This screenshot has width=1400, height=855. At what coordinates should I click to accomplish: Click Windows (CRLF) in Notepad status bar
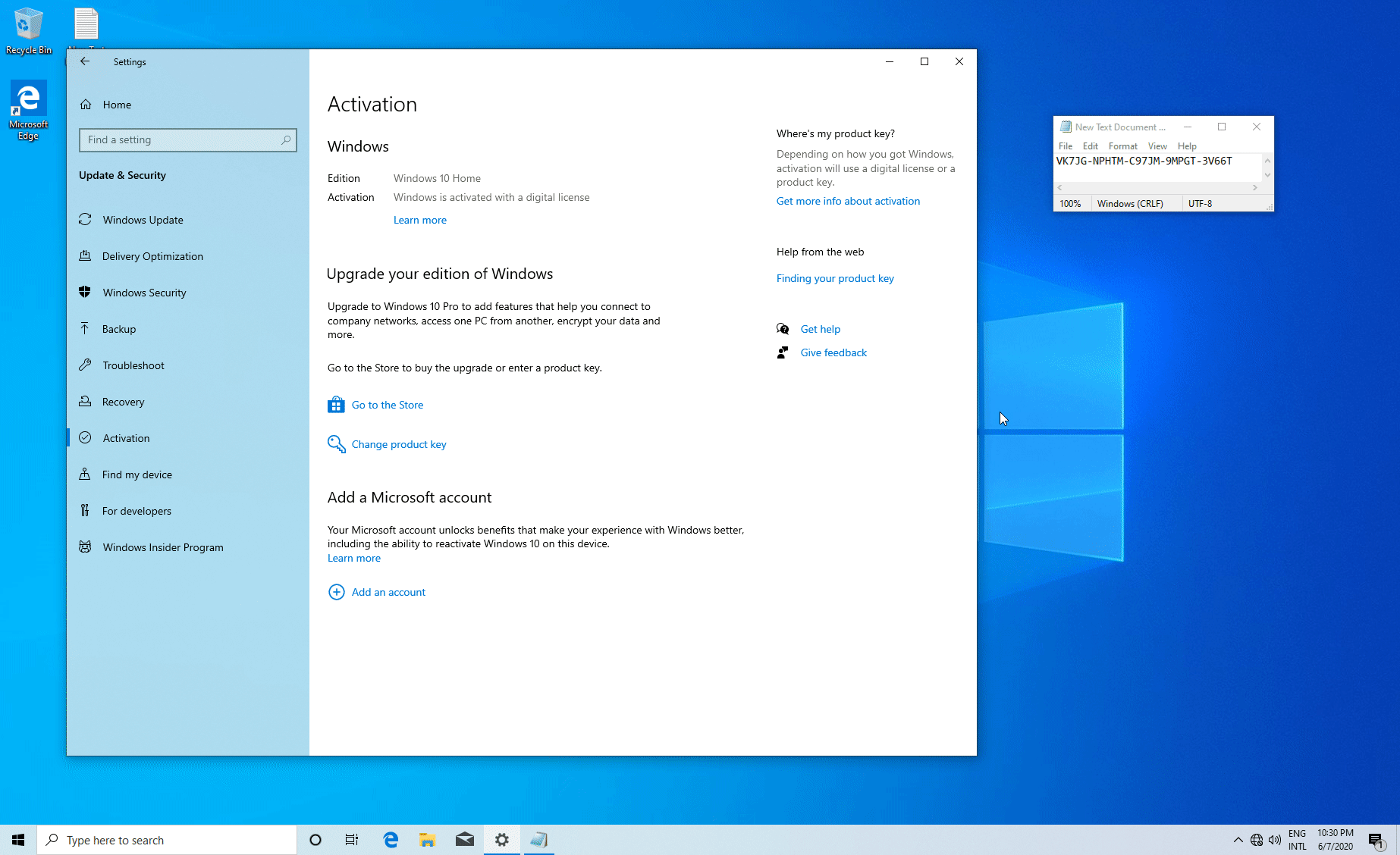click(x=1130, y=203)
